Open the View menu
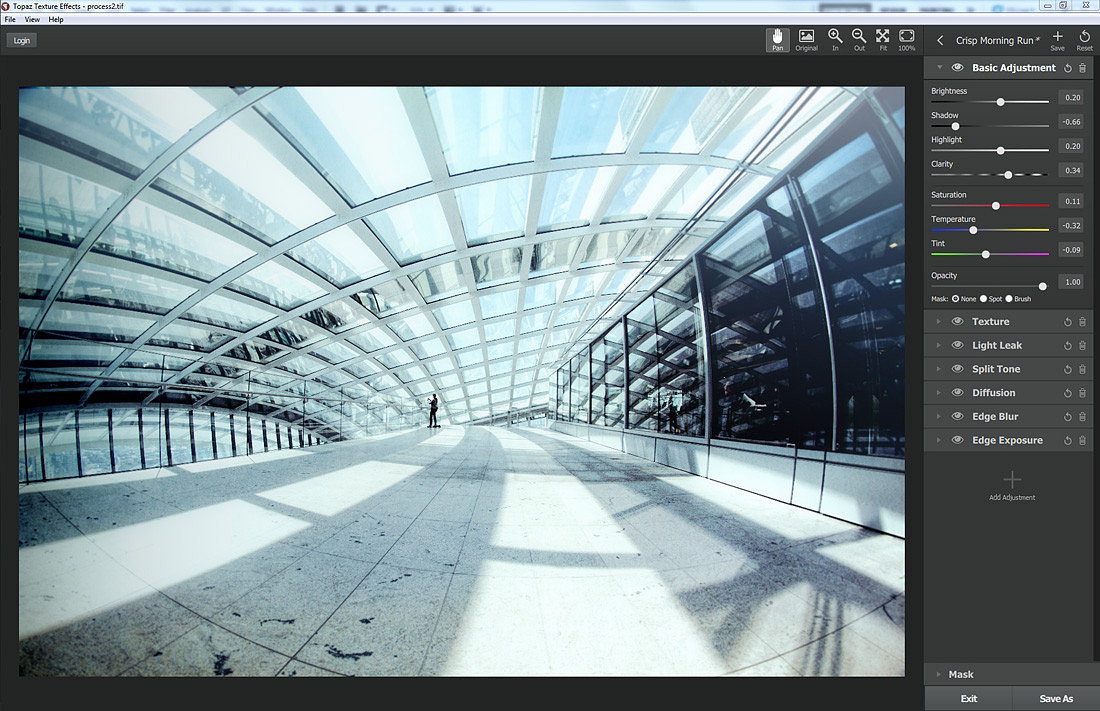 coord(32,20)
